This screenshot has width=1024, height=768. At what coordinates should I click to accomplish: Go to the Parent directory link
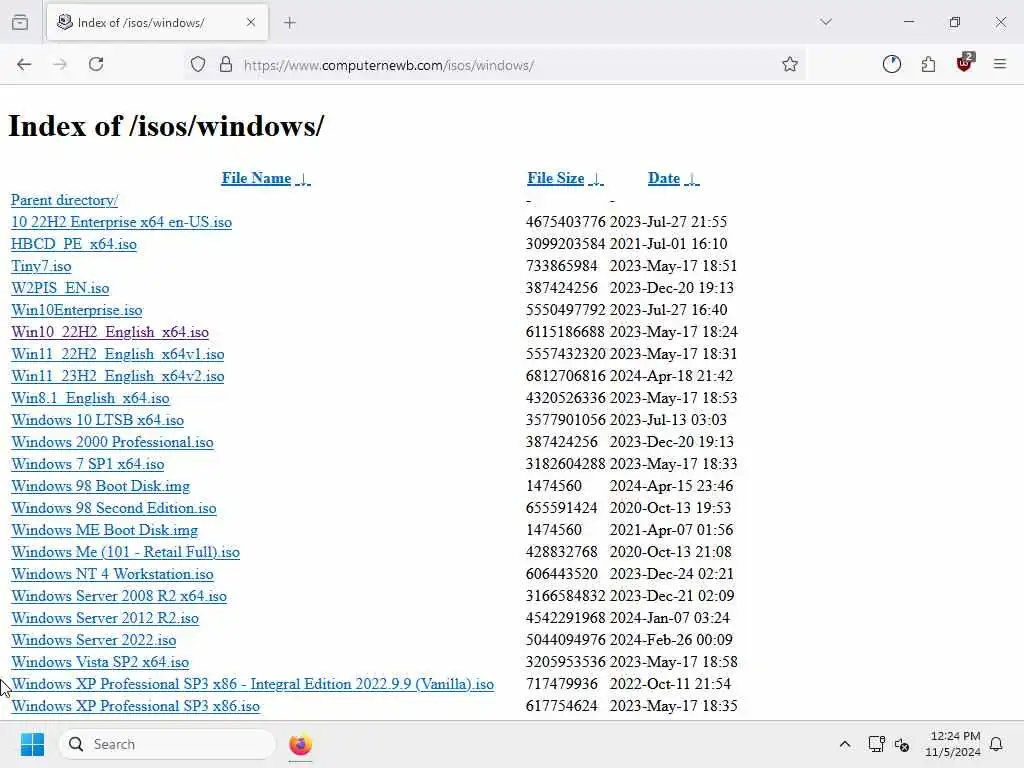click(64, 200)
